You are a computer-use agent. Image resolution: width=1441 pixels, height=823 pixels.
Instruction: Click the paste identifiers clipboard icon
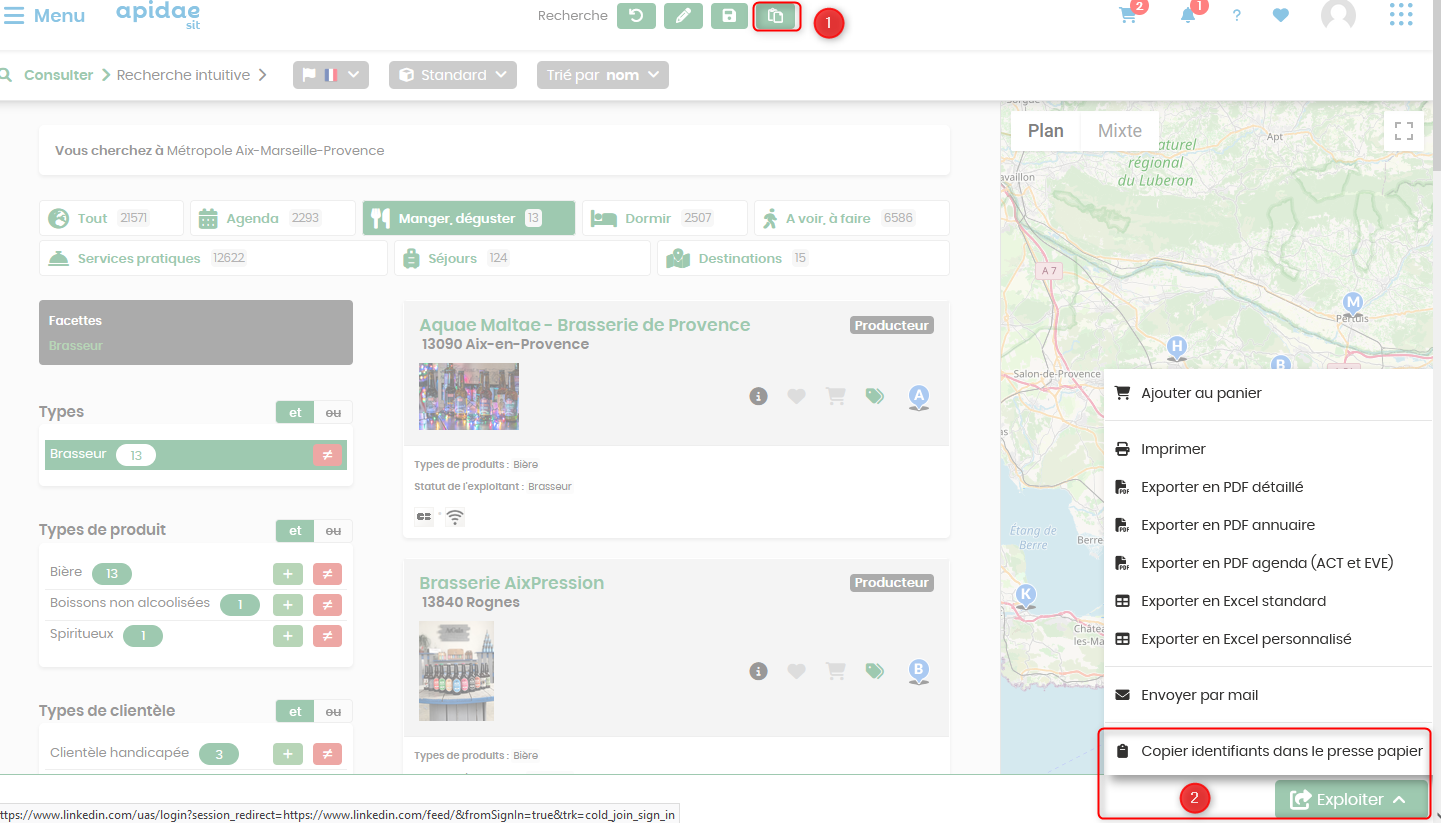(x=776, y=16)
